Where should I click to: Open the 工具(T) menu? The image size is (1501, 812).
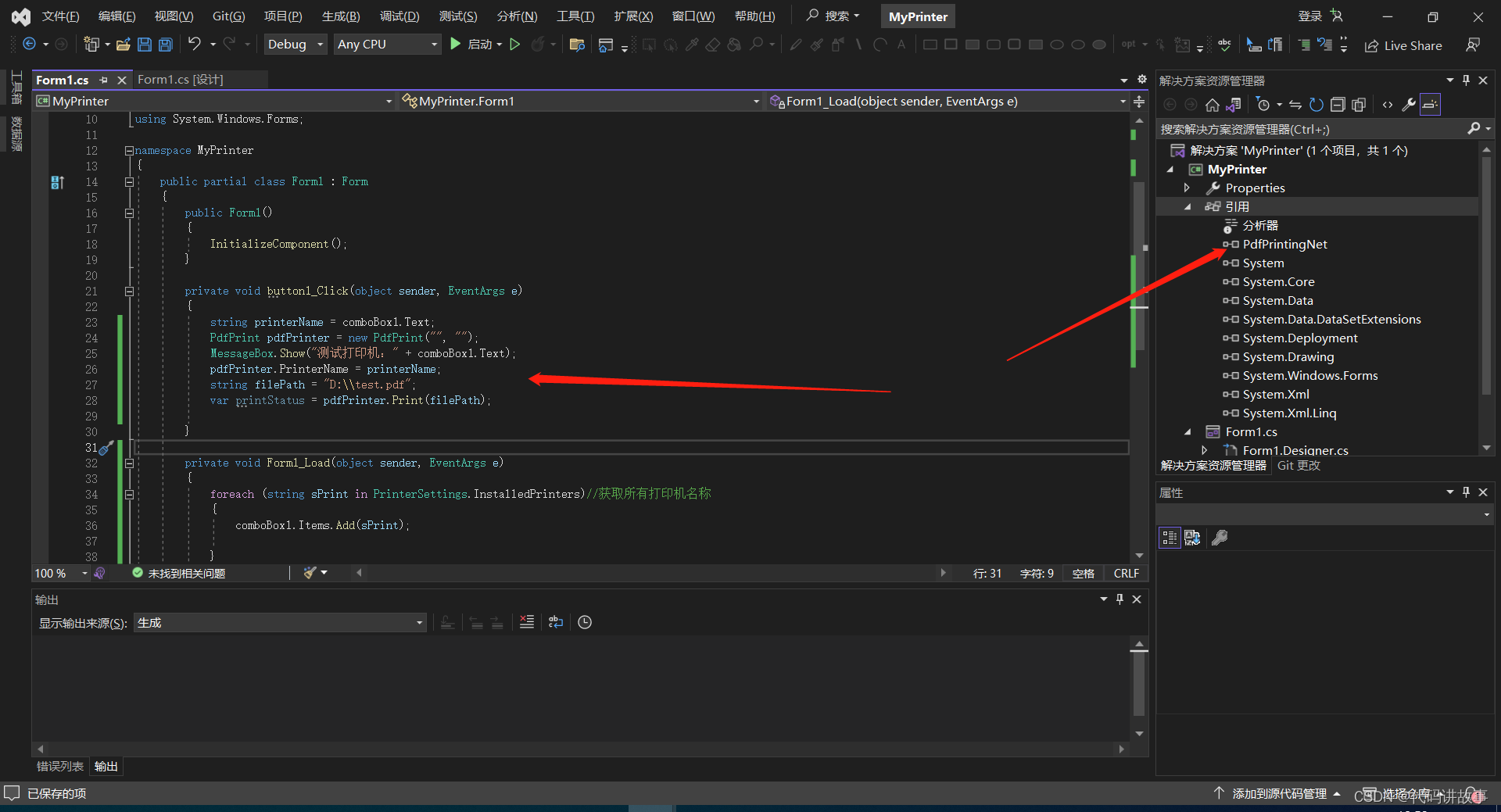(x=575, y=16)
